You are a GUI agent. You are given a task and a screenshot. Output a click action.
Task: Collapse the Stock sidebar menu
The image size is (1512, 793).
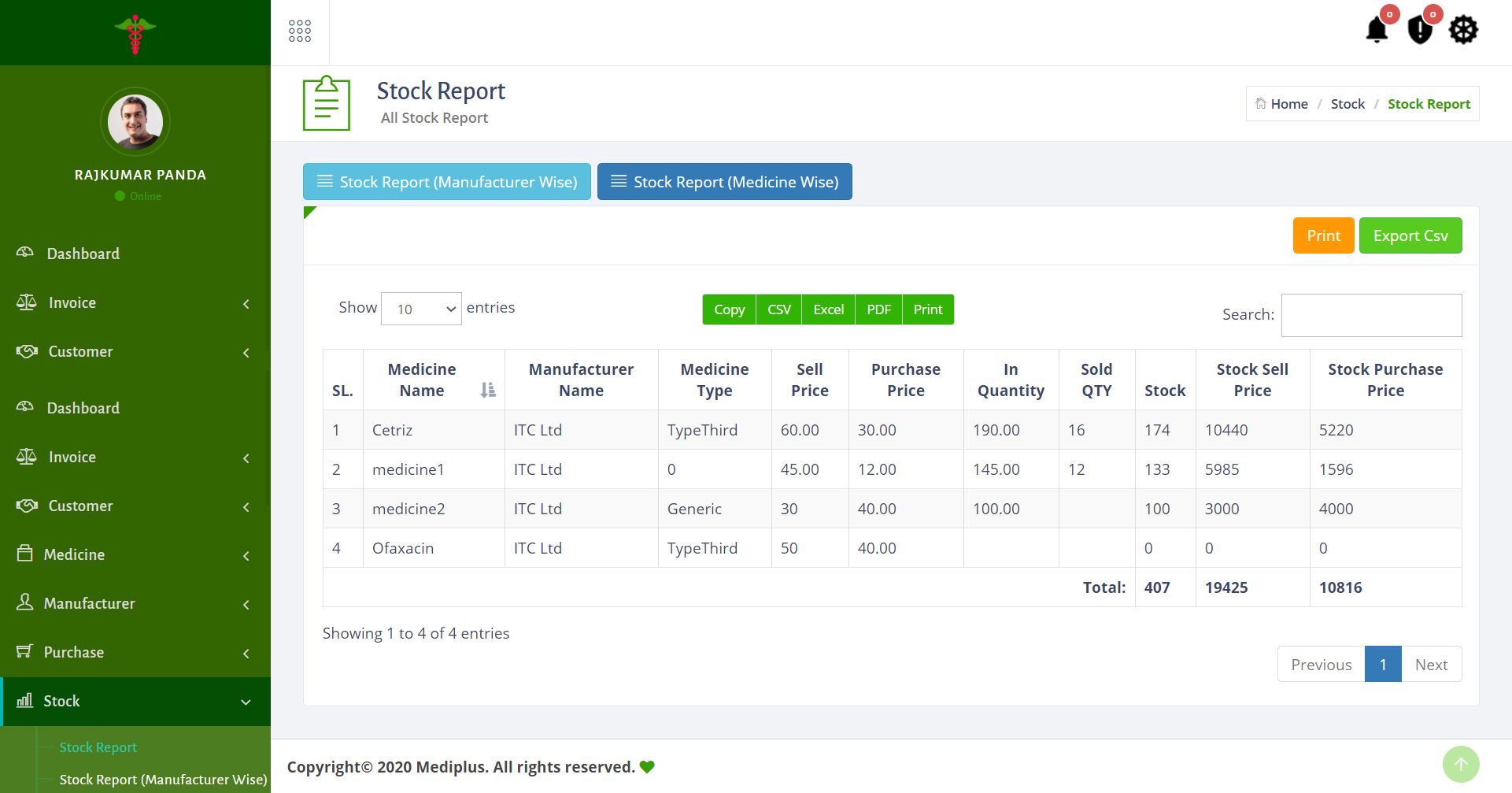click(x=135, y=701)
